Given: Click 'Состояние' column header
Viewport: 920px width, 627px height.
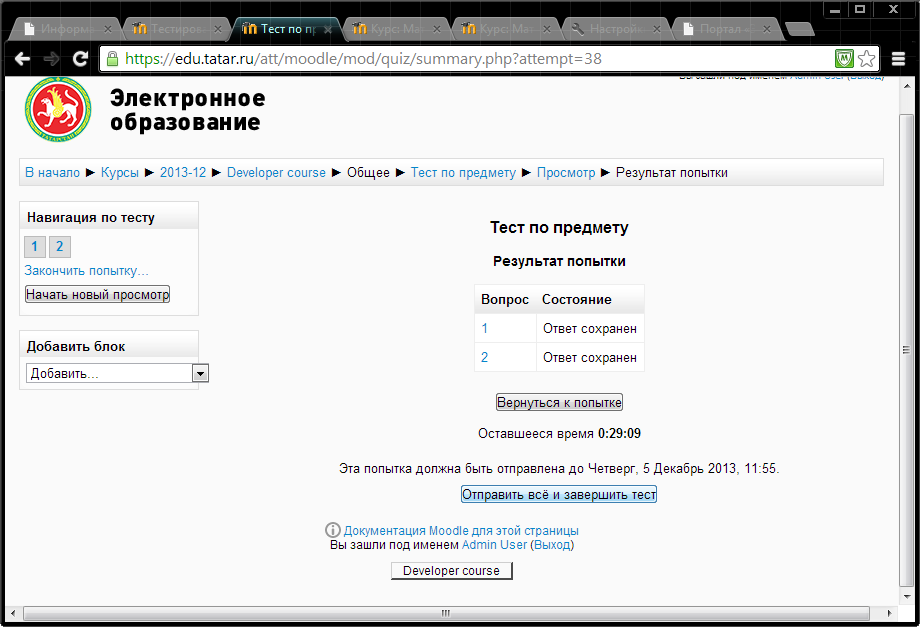Looking at the screenshot, I should click(577, 299).
